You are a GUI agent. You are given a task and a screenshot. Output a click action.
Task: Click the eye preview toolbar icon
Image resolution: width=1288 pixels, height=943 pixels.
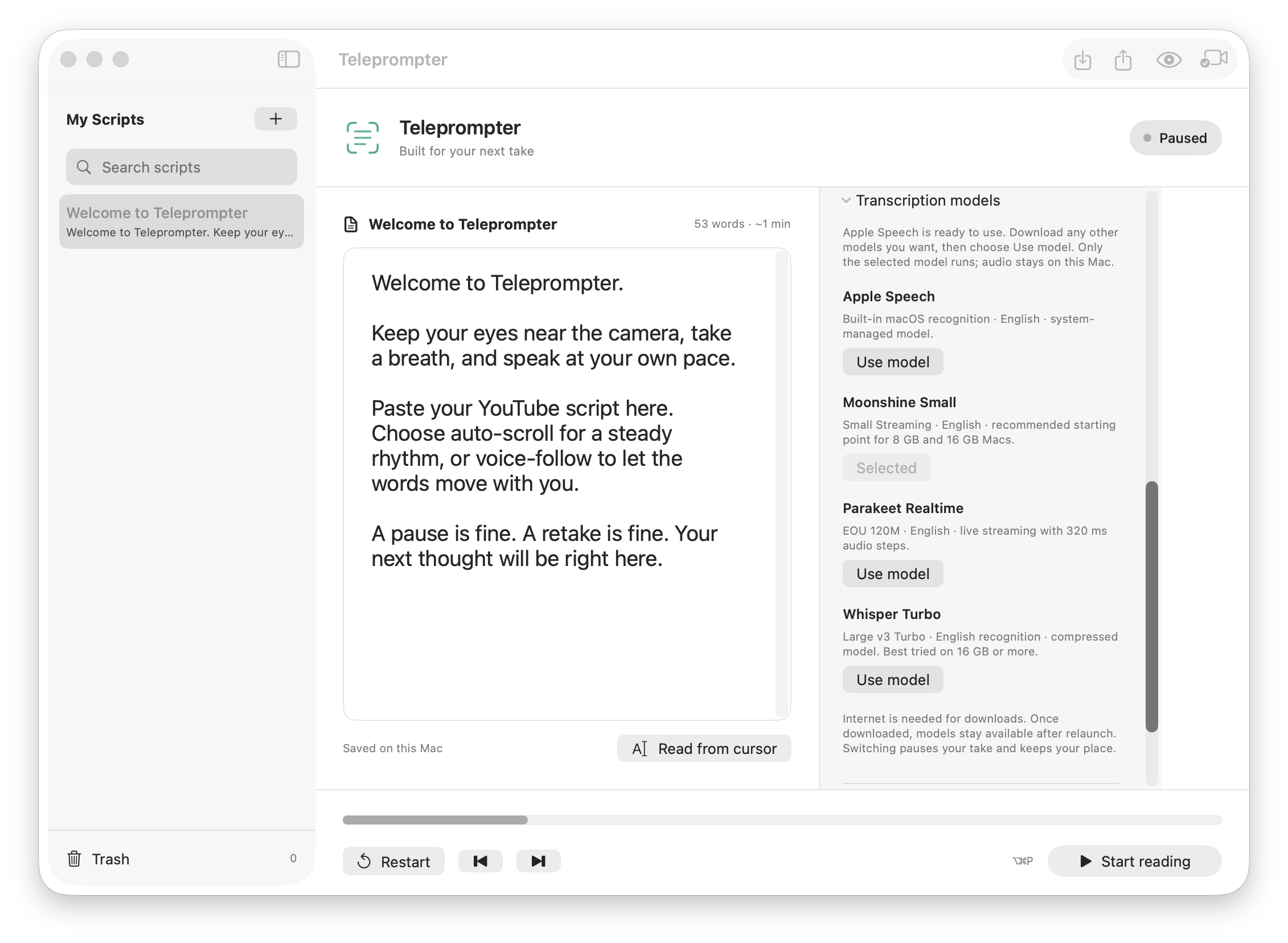click(x=1168, y=60)
